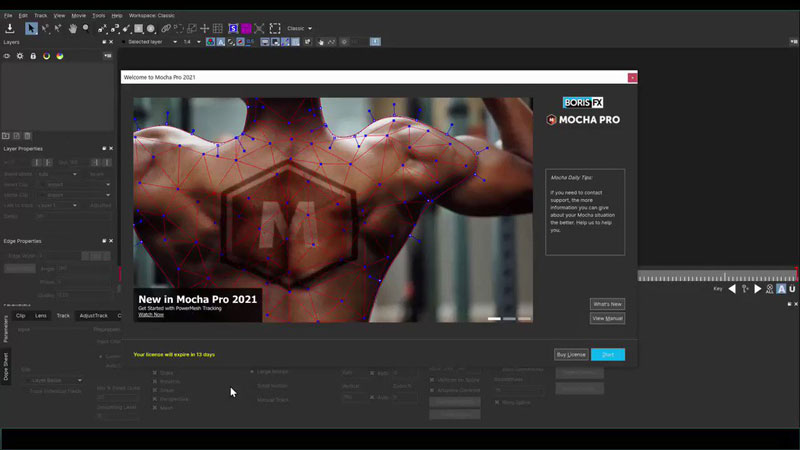Switch to the AdjustTrack tab
This screenshot has width=800, height=450.
point(93,315)
